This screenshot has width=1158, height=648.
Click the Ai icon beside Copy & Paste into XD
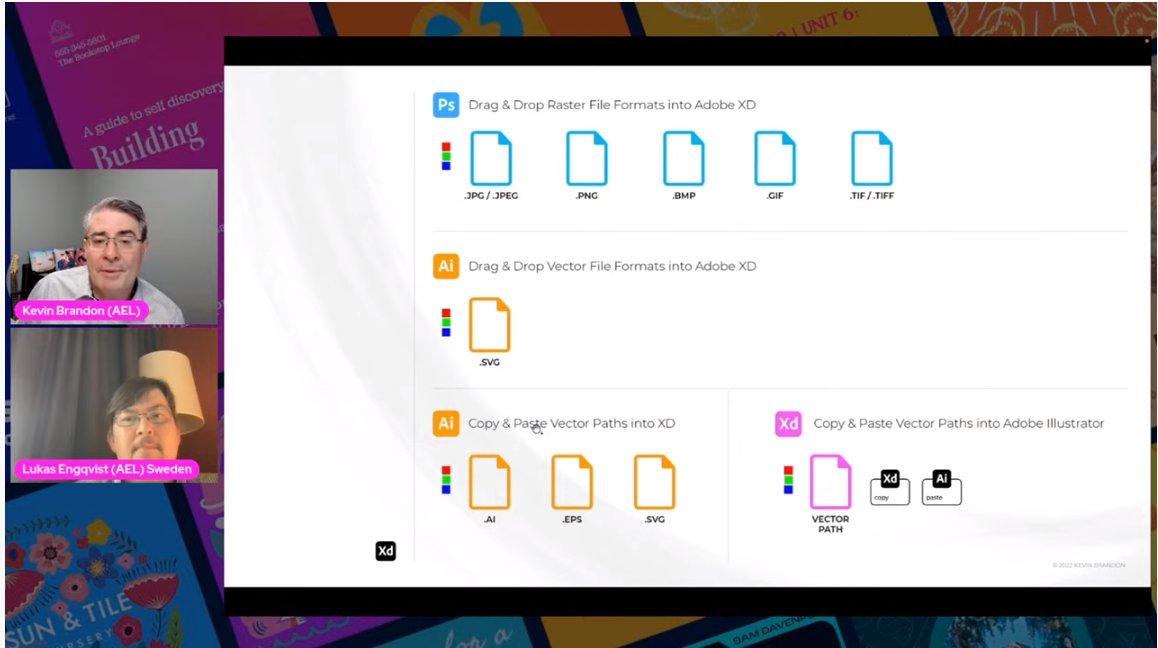click(446, 423)
